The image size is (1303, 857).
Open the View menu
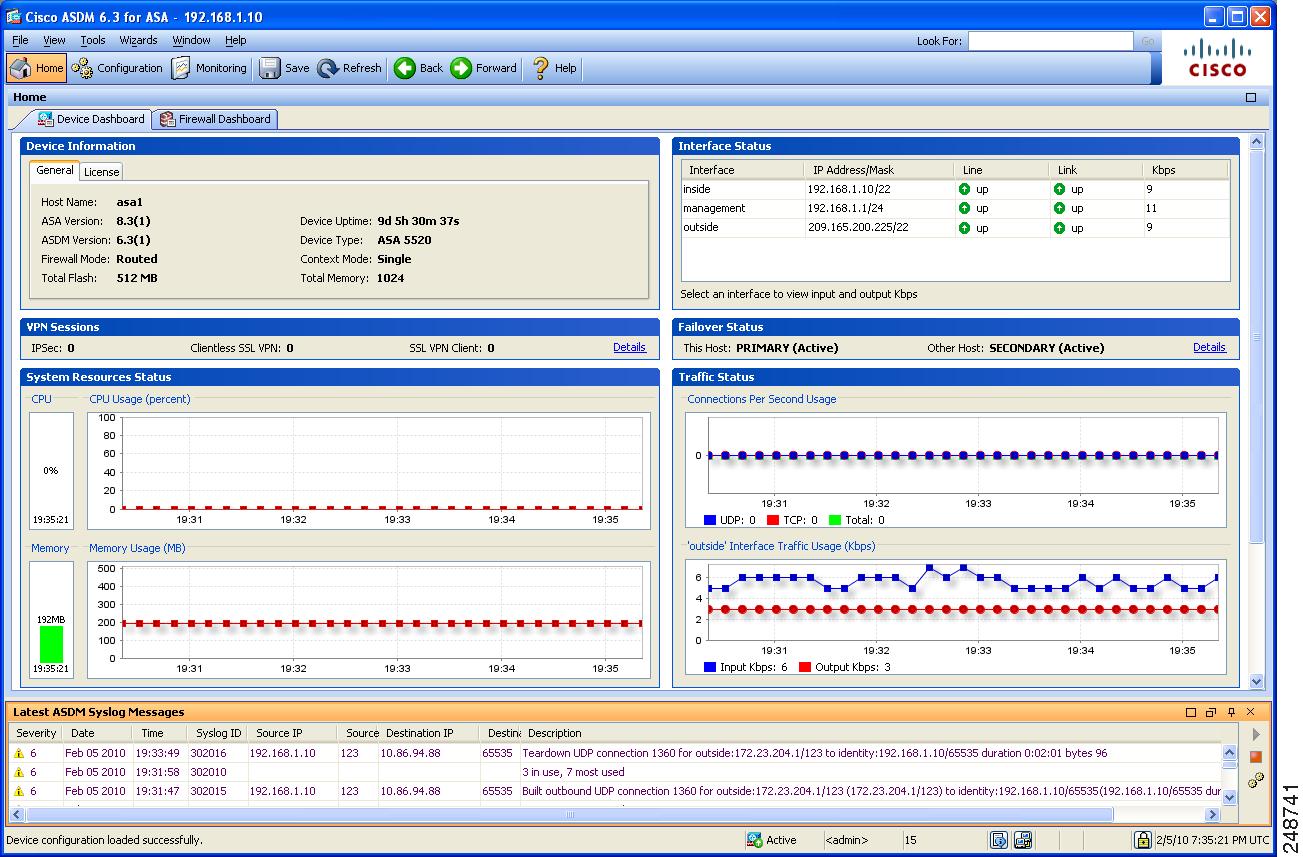pyautogui.click(x=54, y=40)
